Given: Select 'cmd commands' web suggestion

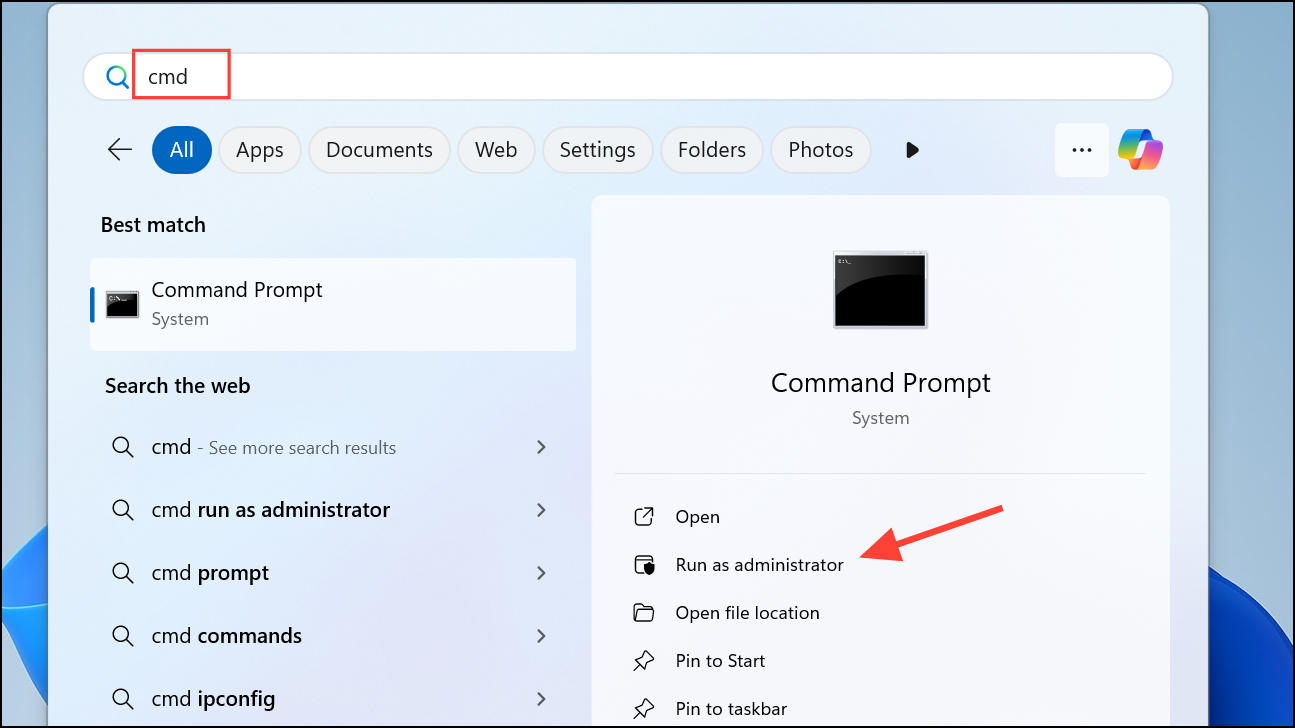Looking at the screenshot, I should (333, 636).
